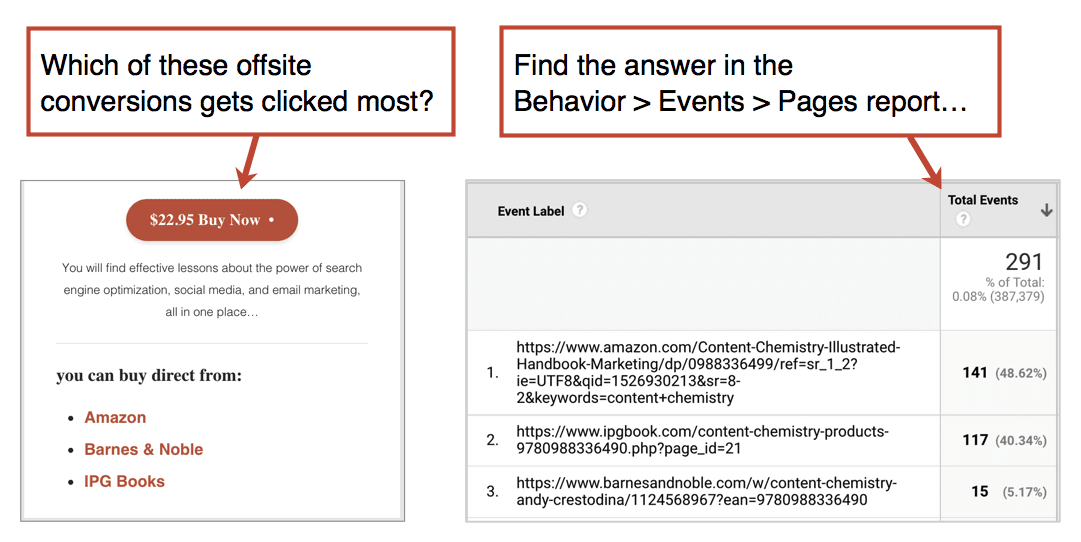Select the Total Events column header

coord(982,200)
